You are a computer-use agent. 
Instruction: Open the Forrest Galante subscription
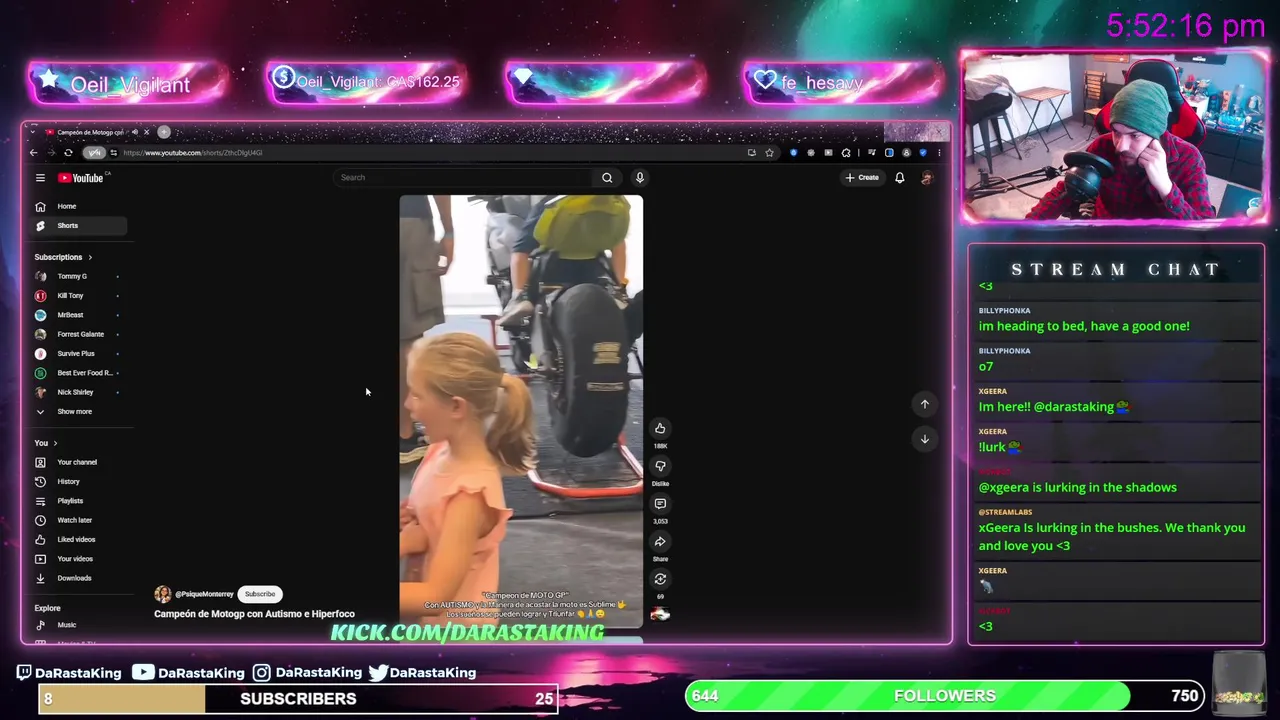pos(78,334)
